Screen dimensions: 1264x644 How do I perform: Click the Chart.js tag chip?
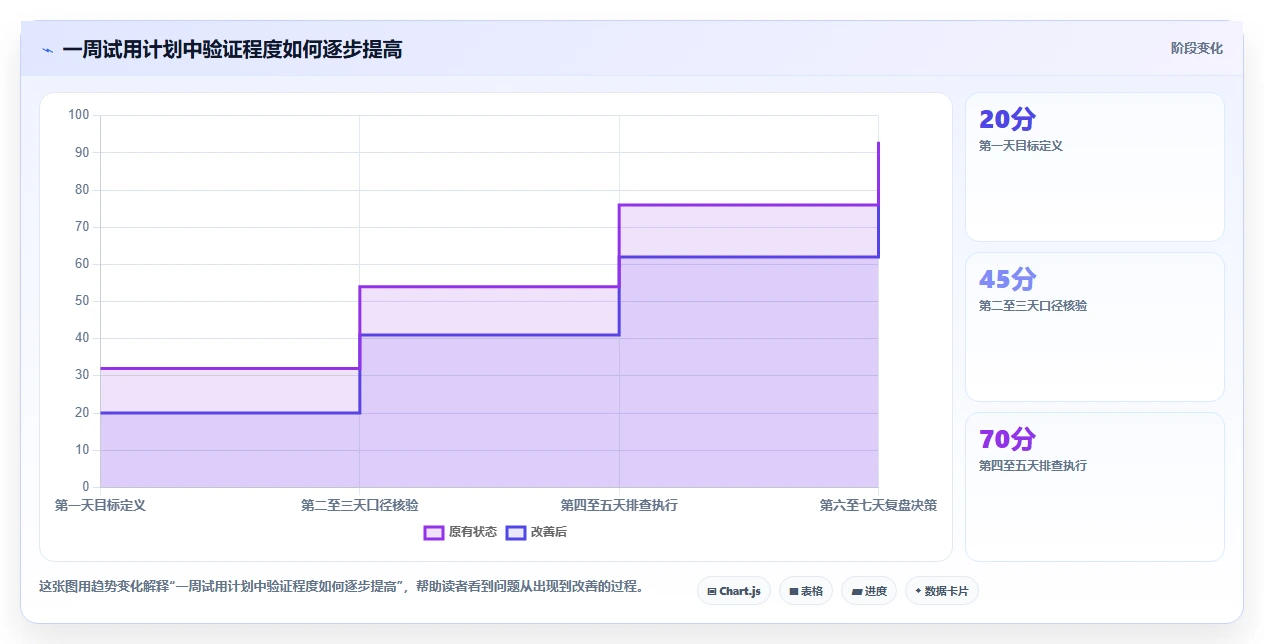click(734, 591)
